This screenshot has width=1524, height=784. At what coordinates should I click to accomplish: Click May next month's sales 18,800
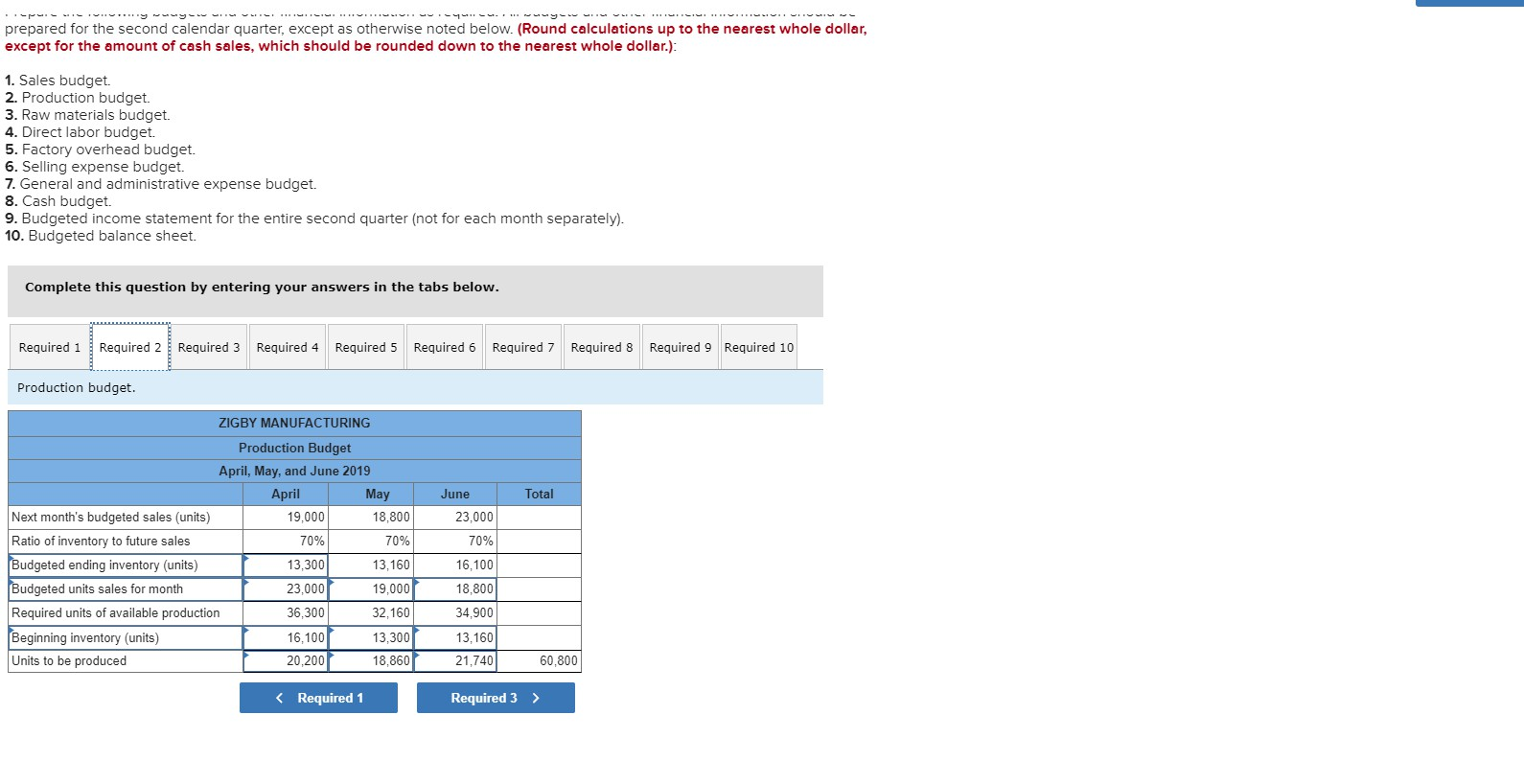pos(371,518)
